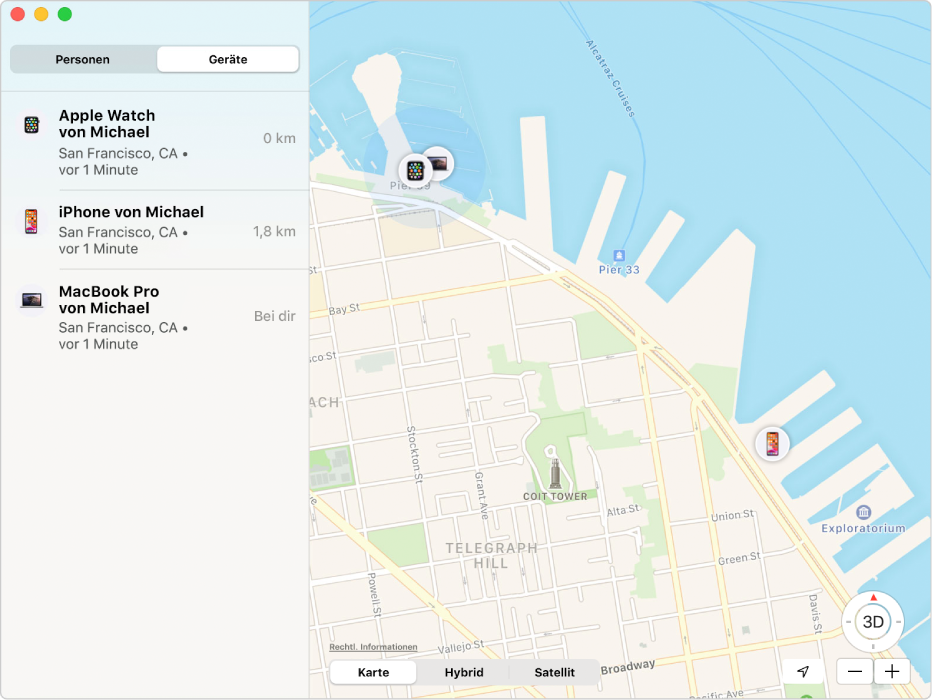Viewport: 934px width, 700px height.
Task: Click the Bei dir label
Action: [x=275, y=316]
